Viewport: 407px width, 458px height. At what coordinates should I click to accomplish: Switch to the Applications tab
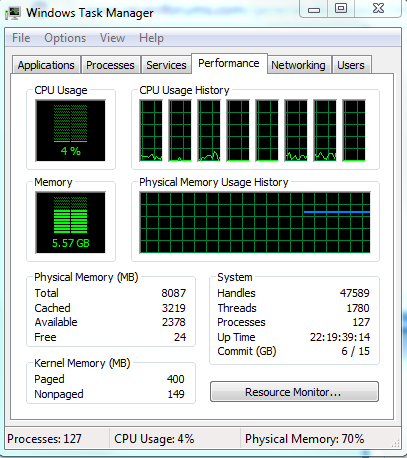(46, 65)
